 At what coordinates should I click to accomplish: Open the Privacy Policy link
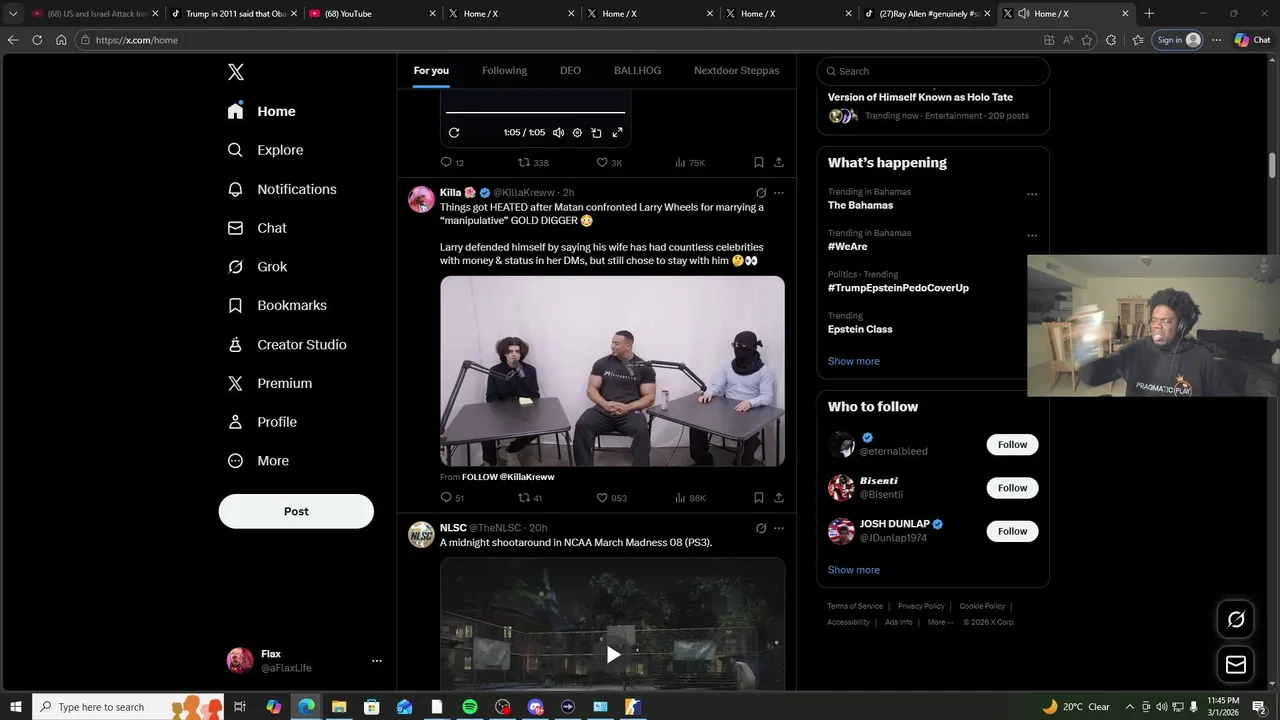(921, 606)
